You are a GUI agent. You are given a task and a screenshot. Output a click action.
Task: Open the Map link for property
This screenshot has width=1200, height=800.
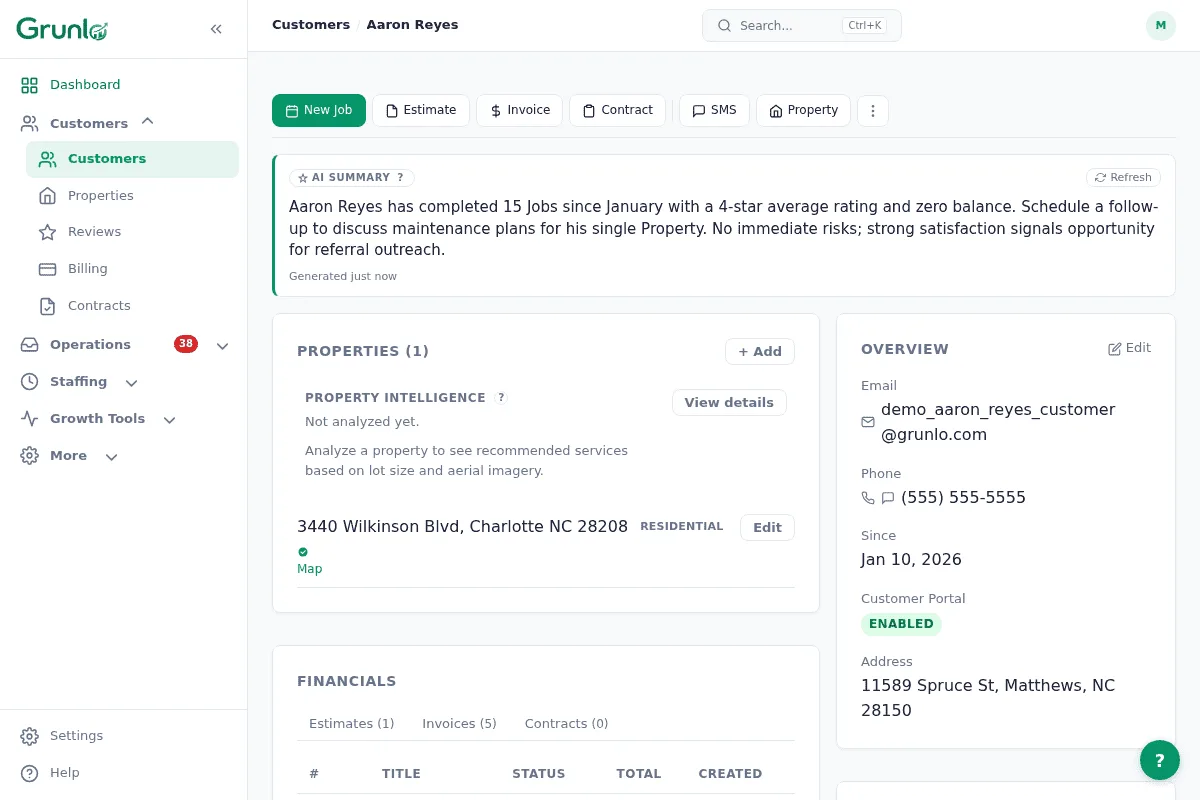pos(310,569)
